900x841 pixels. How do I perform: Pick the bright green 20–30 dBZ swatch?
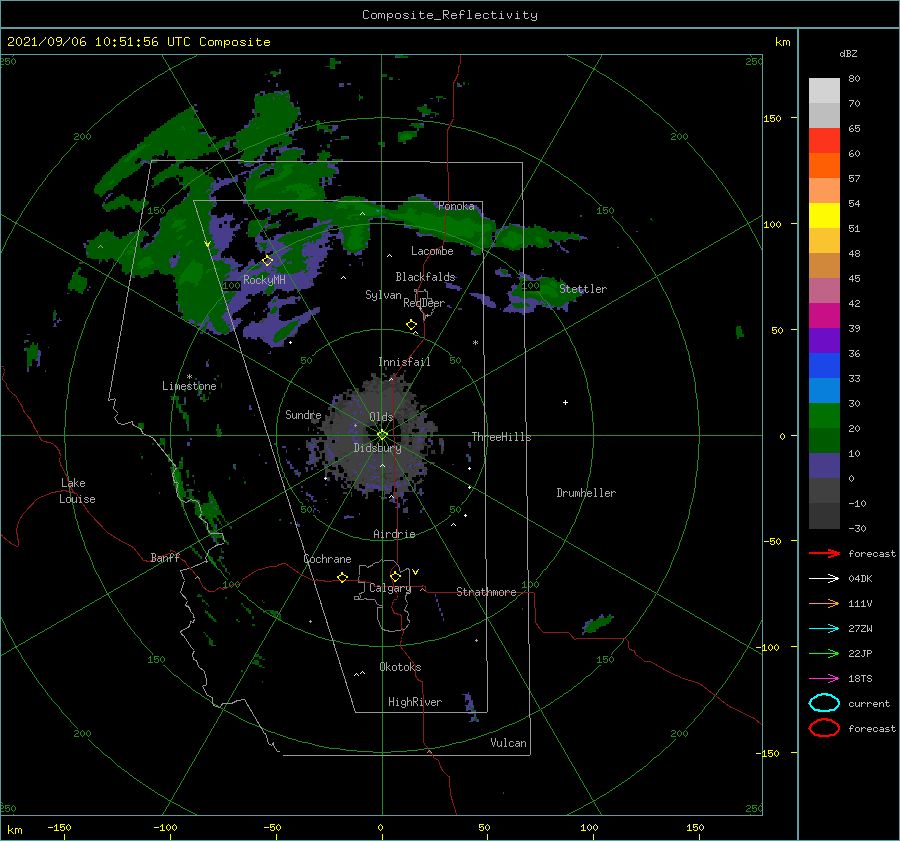point(824,415)
